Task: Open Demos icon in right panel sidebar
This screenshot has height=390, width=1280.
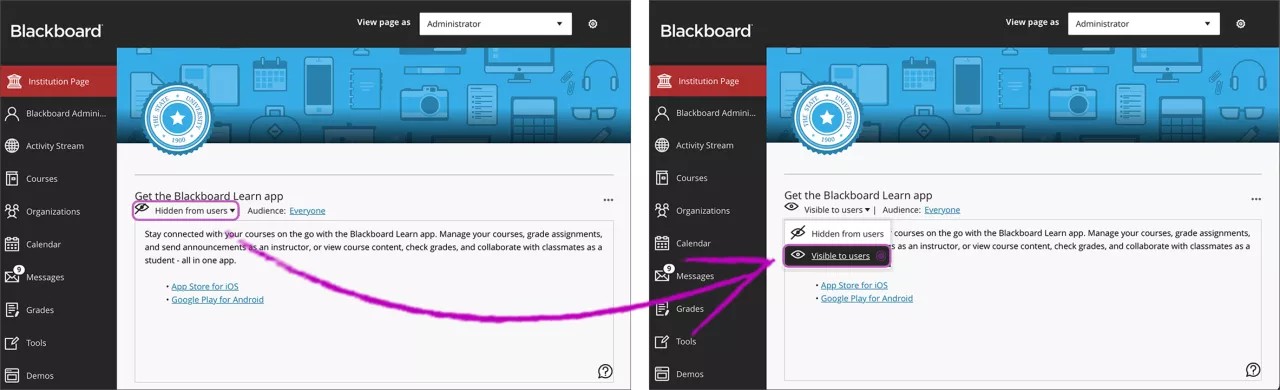Action: [x=662, y=374]
